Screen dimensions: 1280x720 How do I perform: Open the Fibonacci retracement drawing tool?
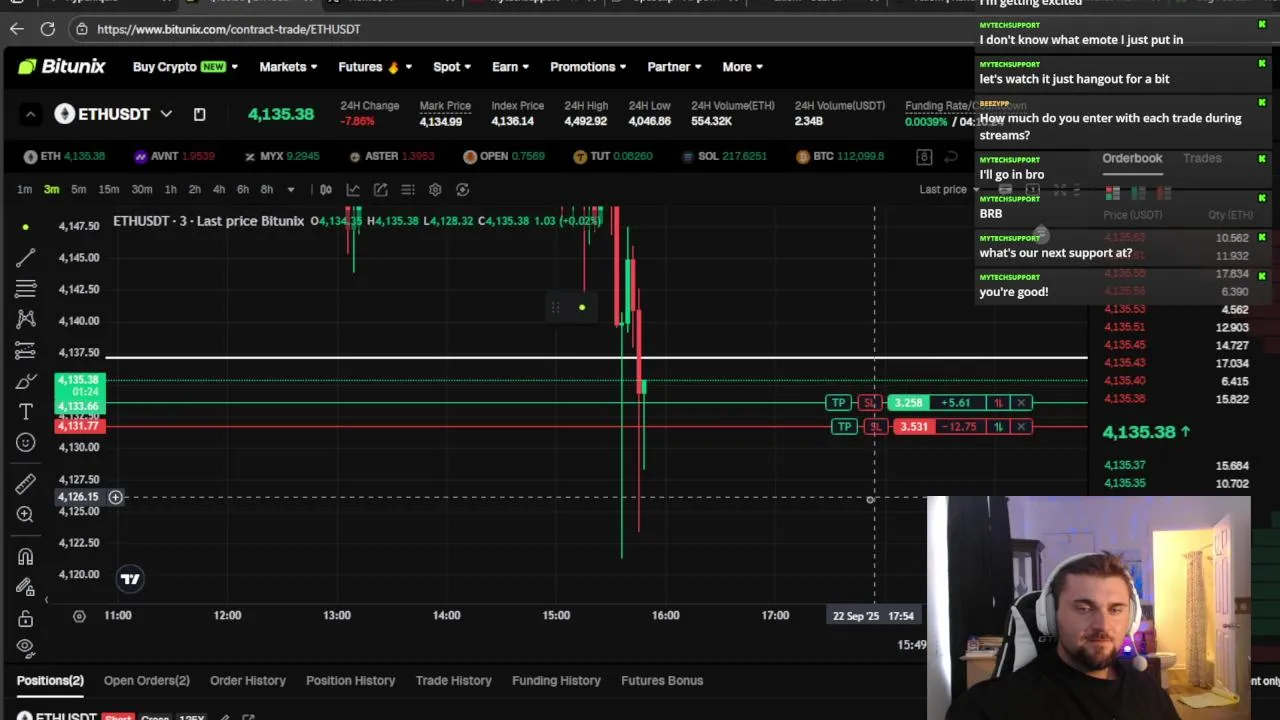pos(26,289)
